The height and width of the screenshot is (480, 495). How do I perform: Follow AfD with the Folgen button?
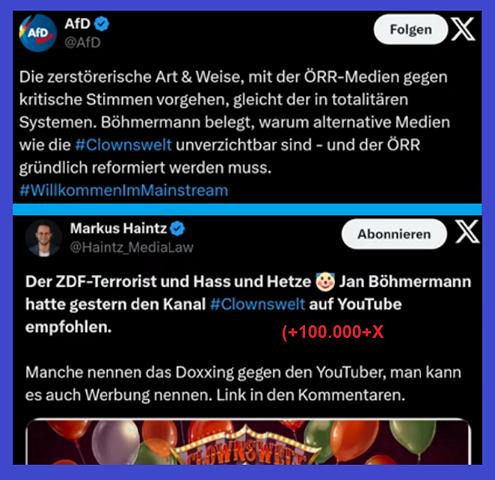pyautogui.click(x=411, y=29)
